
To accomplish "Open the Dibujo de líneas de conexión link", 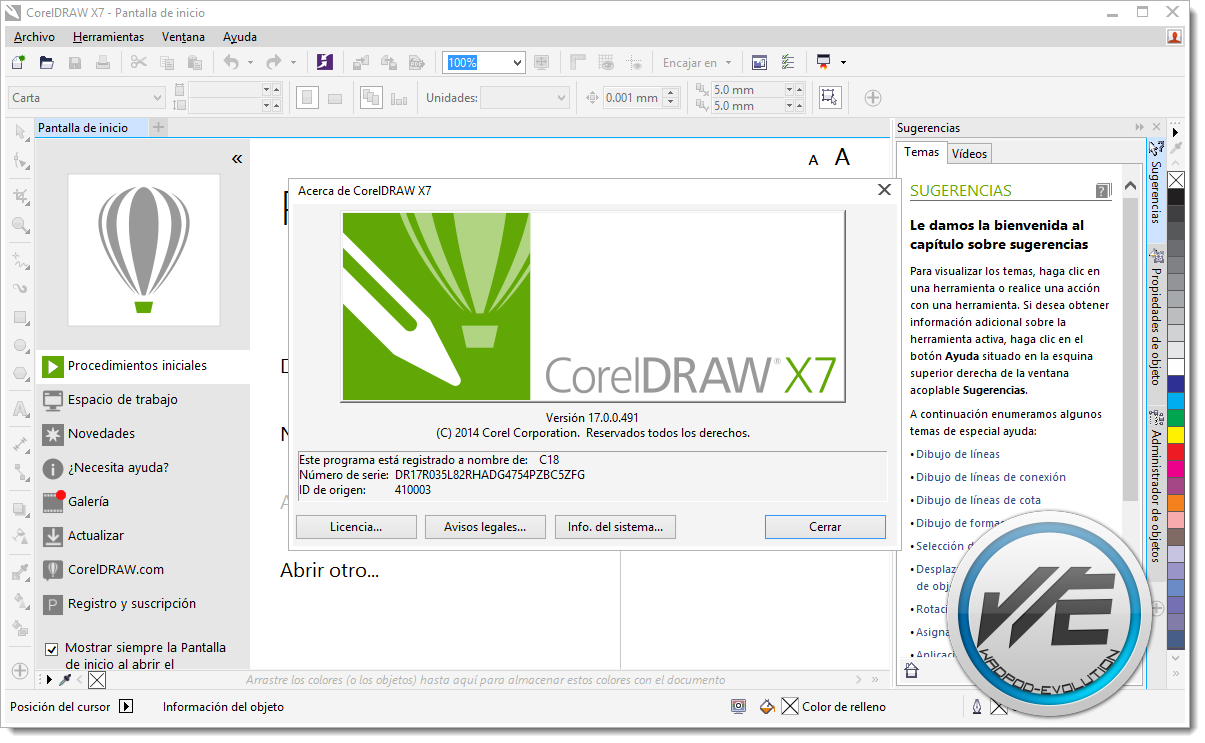I will (x=990, y=477).
